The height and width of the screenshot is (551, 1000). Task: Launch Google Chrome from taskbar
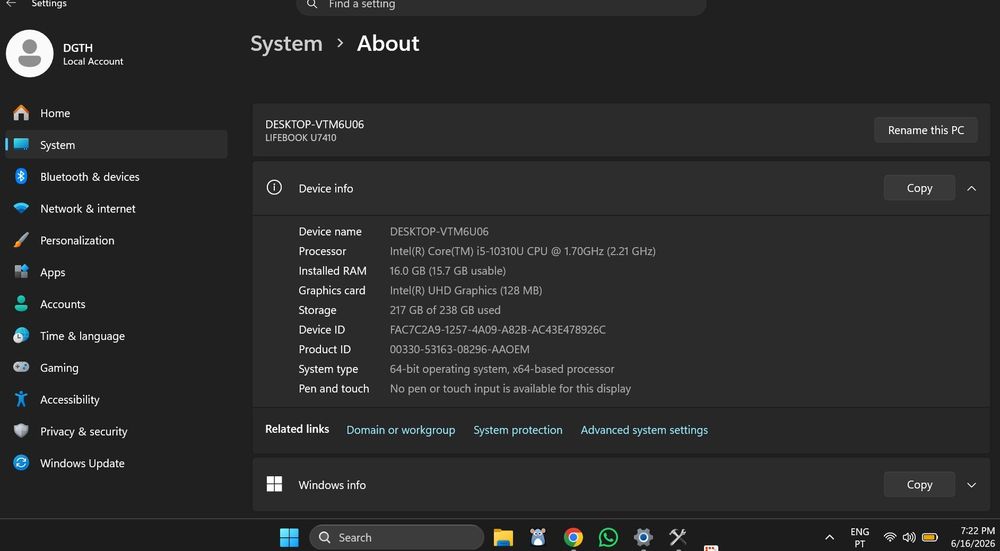[x=573, y=538]
